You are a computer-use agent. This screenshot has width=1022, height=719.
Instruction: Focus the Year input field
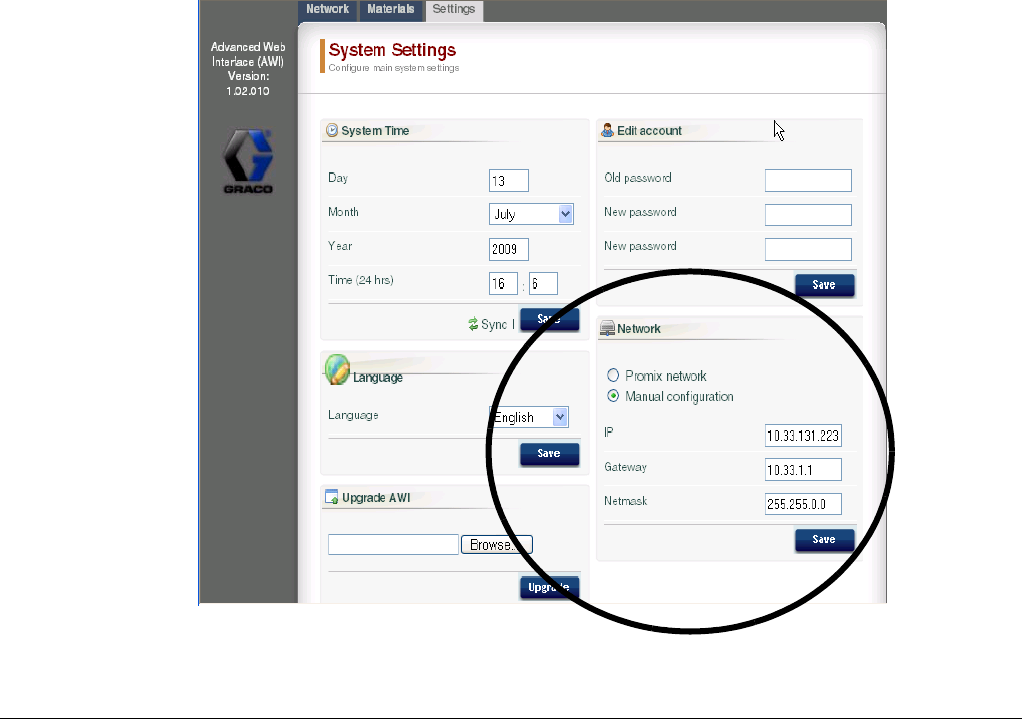coord(508,249)
